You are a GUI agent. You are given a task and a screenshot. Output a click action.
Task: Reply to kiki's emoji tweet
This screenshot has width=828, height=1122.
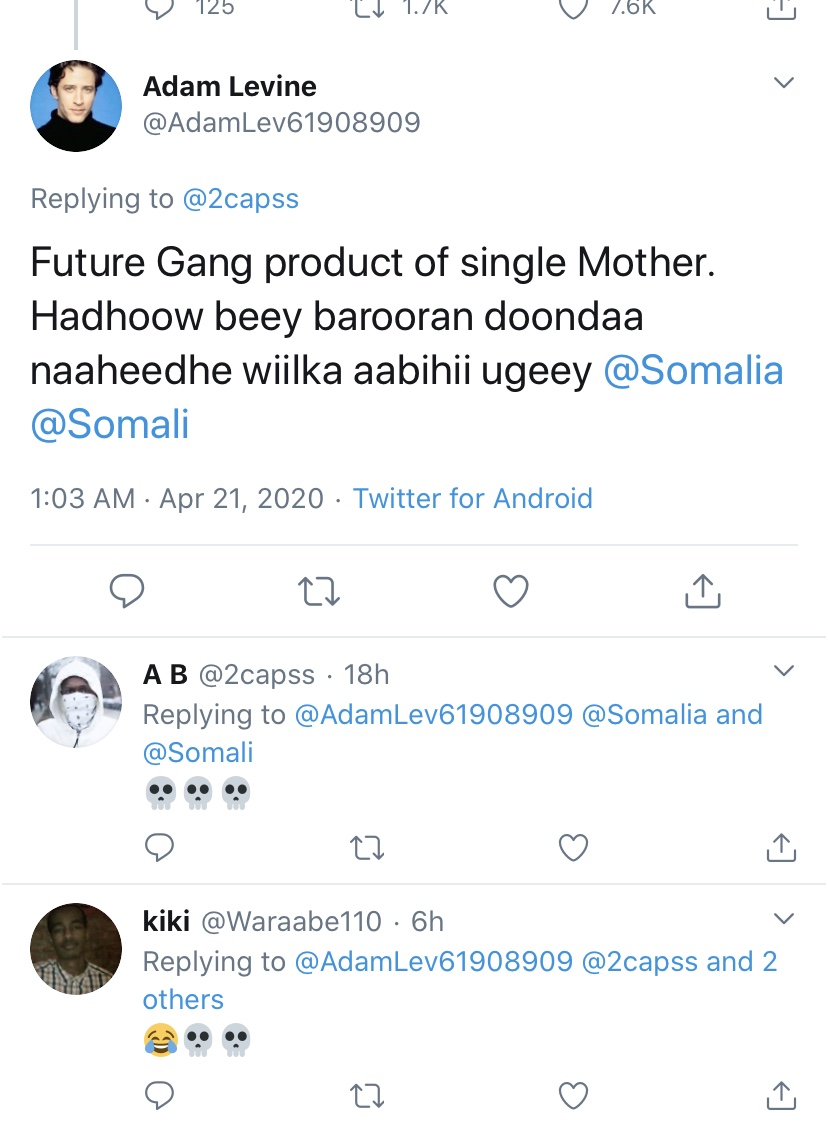(x=160, y=1096)
